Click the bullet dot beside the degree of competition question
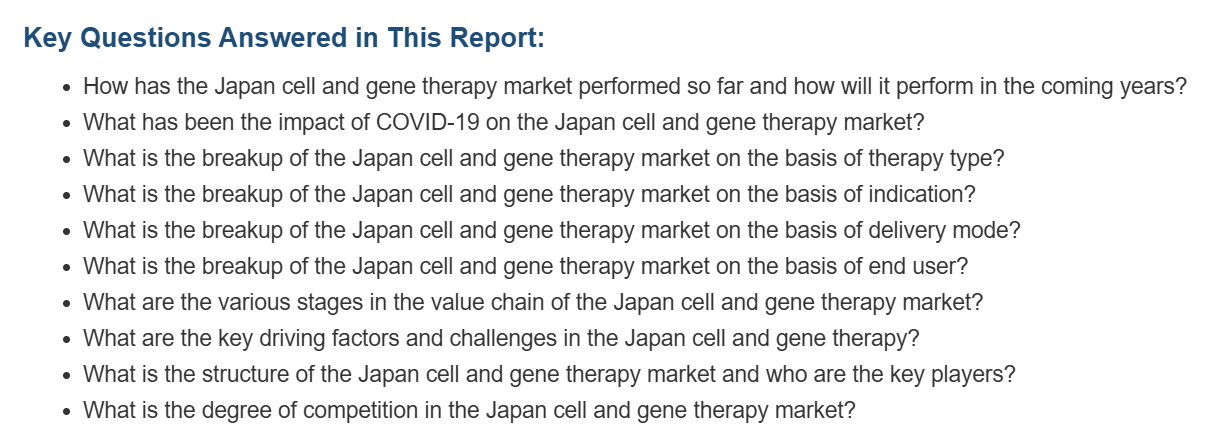The image size is (1207, 448). pyautogui.click(x=66, y=412)
